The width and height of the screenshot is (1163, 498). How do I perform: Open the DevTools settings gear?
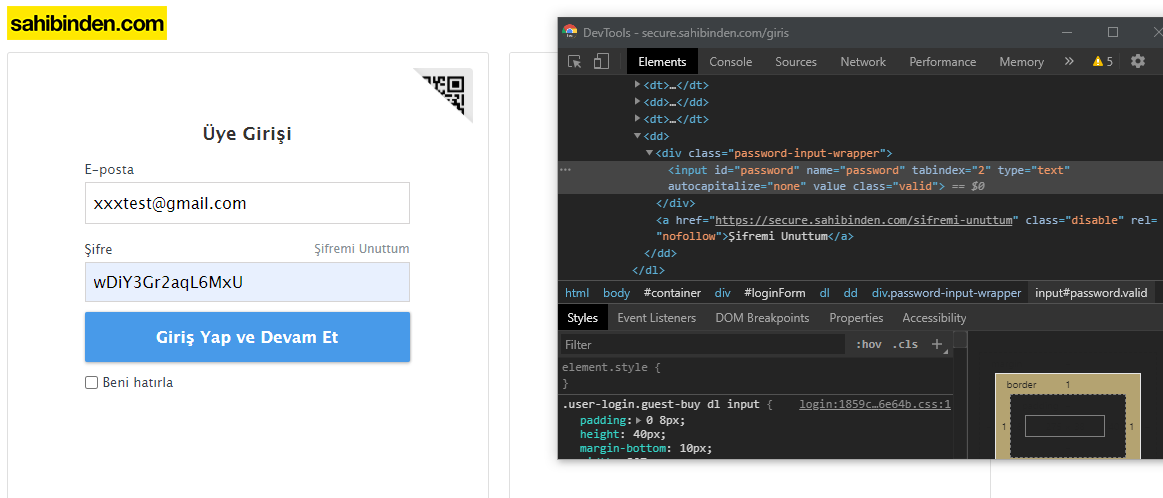click(1138, 62)
